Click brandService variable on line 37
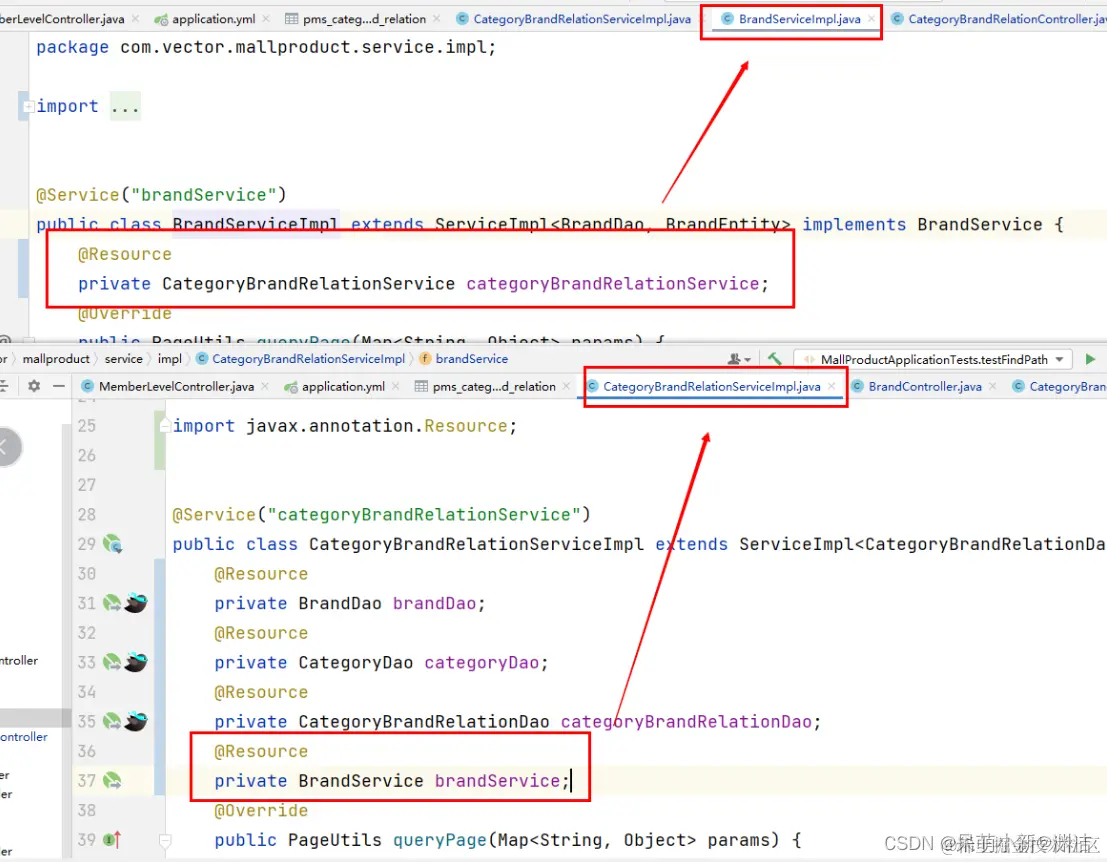 [x=497, y=781]
